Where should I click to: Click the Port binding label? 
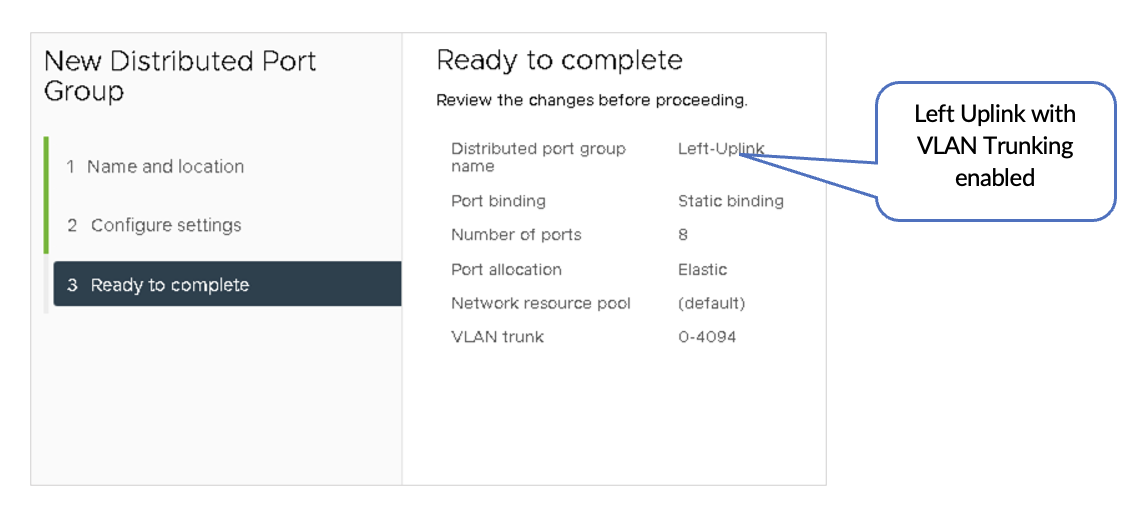498,201
